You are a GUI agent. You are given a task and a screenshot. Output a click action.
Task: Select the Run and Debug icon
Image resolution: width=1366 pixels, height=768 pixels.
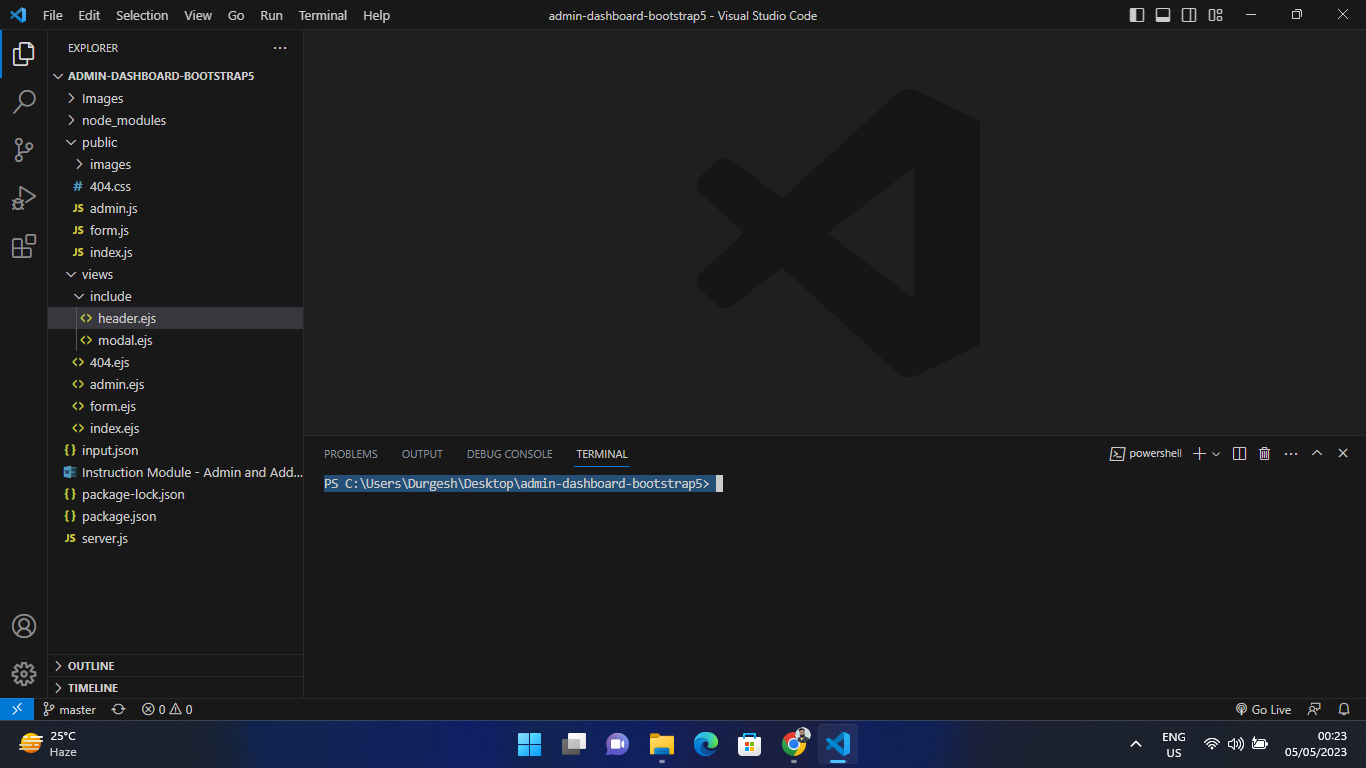coord(24,198)
